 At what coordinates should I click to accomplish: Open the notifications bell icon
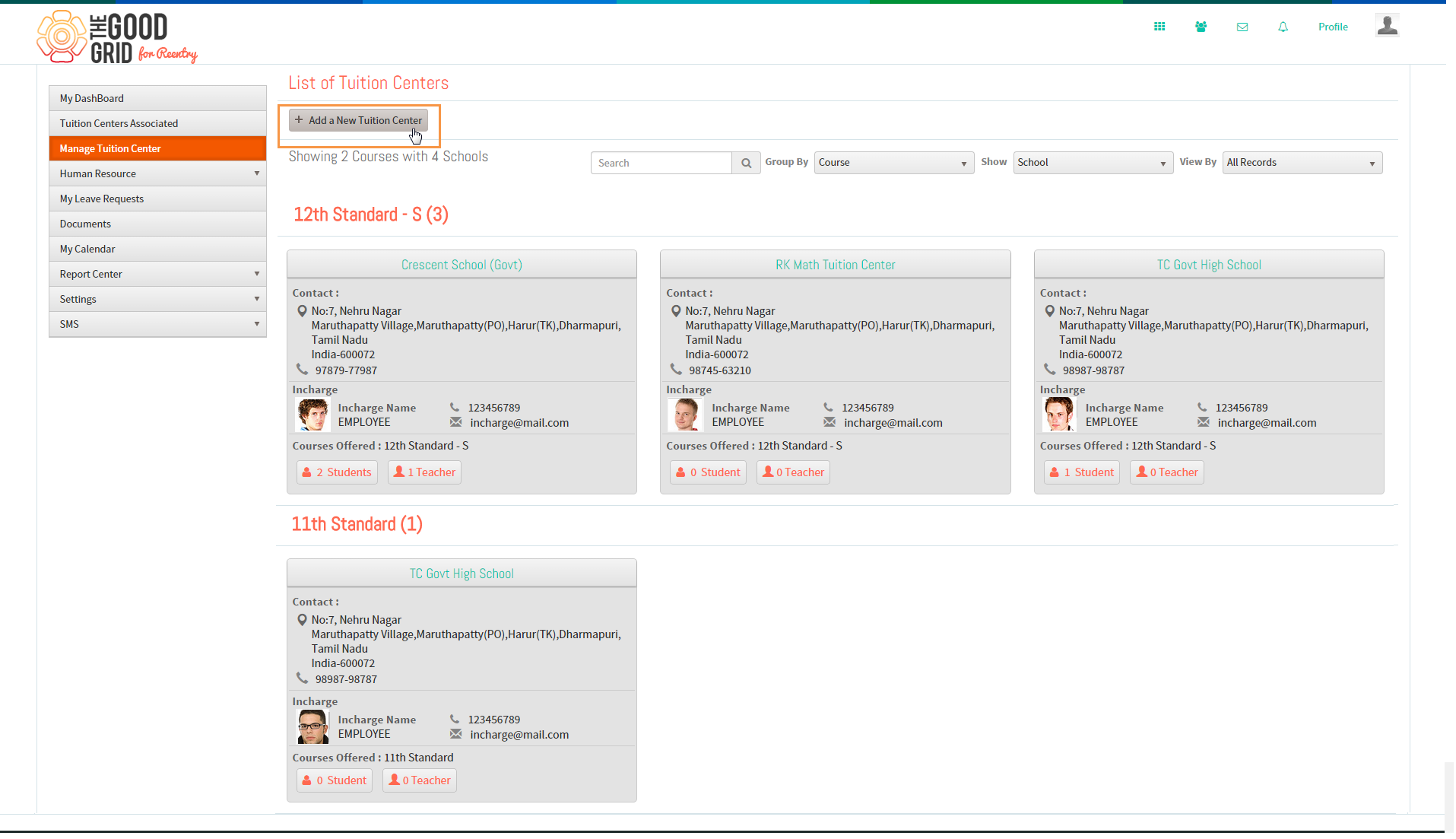1283,27
